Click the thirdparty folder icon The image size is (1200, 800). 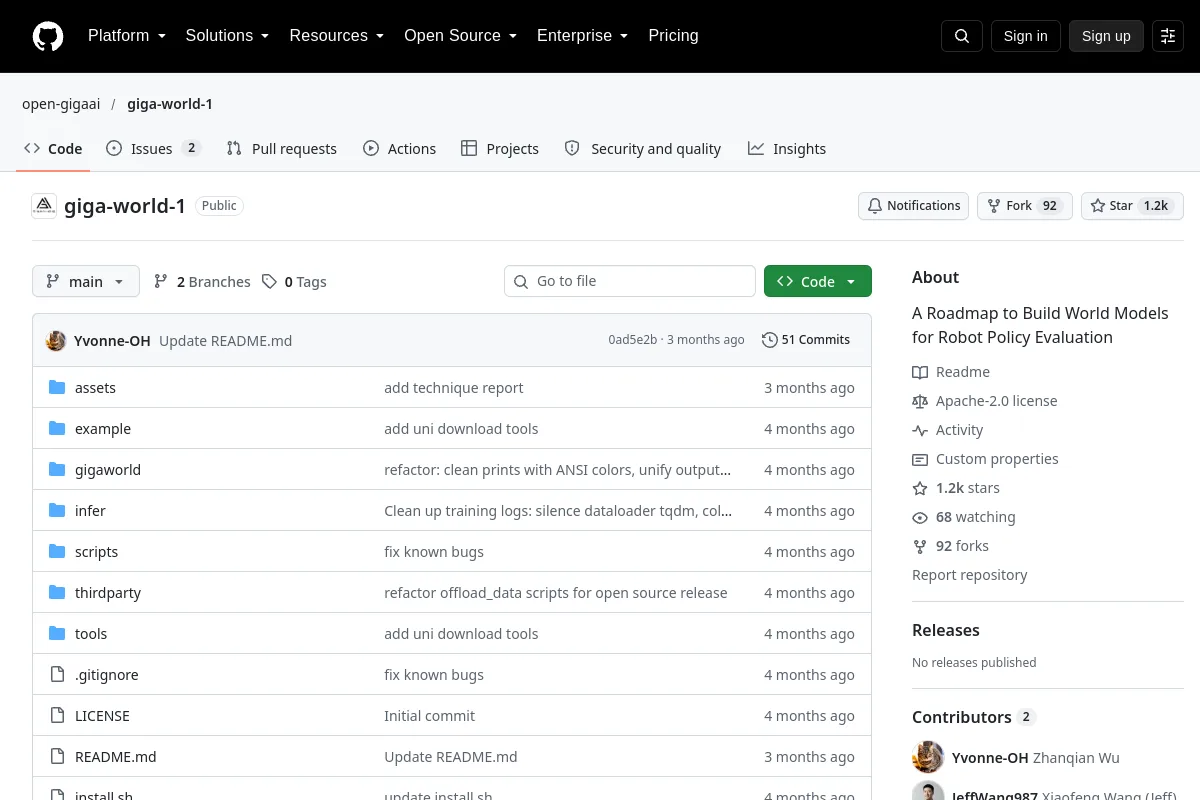pos(57,593)
